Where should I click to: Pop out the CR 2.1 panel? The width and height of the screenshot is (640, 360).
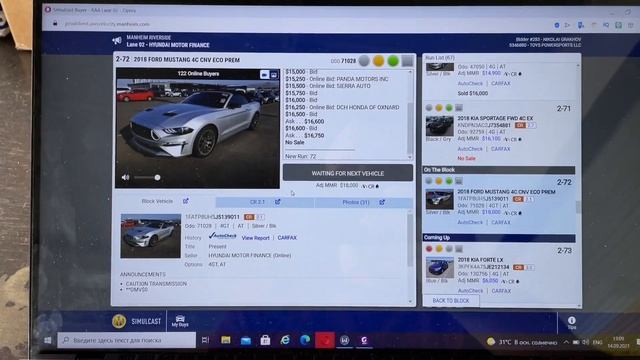click(x=278, y=202)
